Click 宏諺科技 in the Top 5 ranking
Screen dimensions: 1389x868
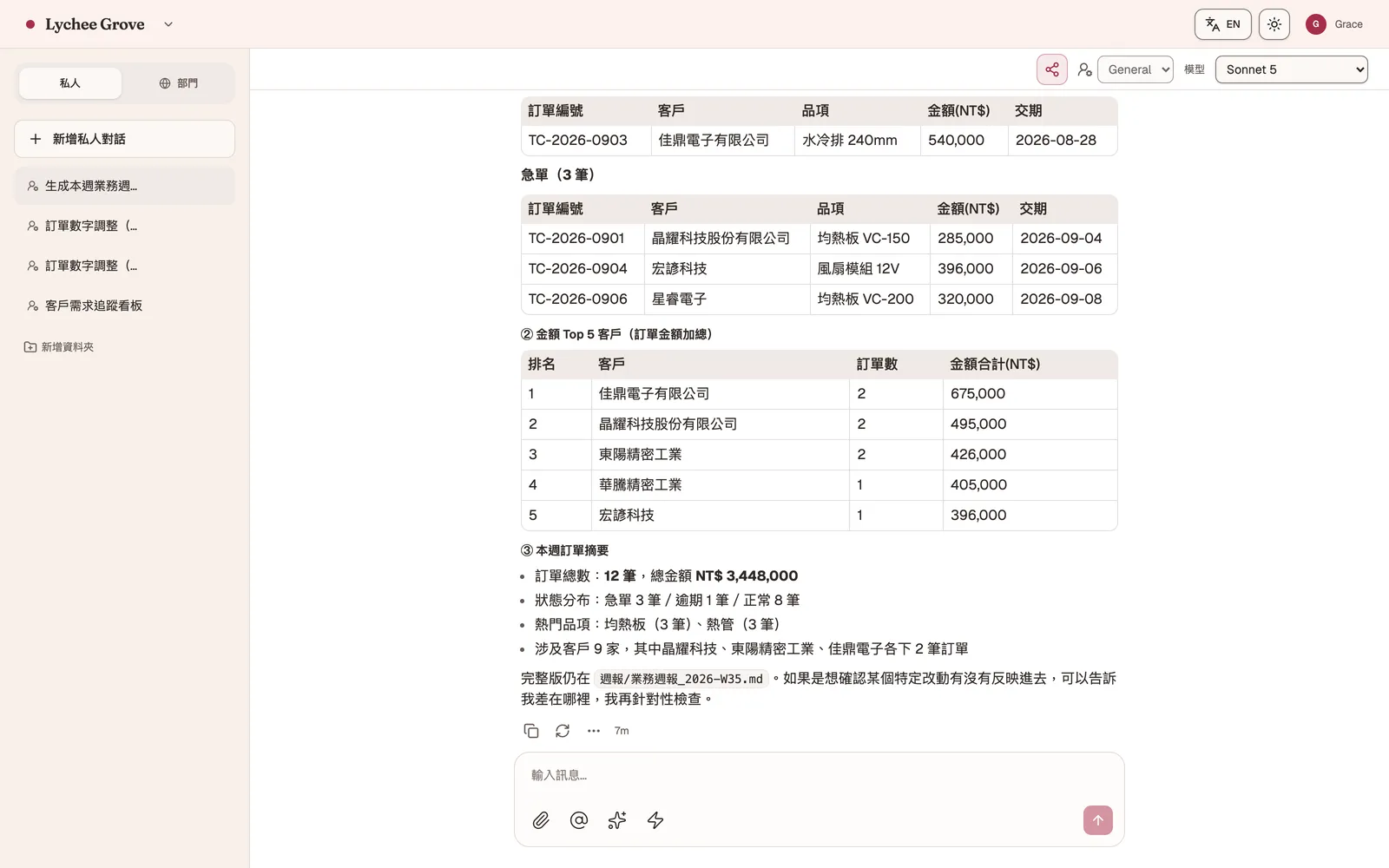coord(626,515)
